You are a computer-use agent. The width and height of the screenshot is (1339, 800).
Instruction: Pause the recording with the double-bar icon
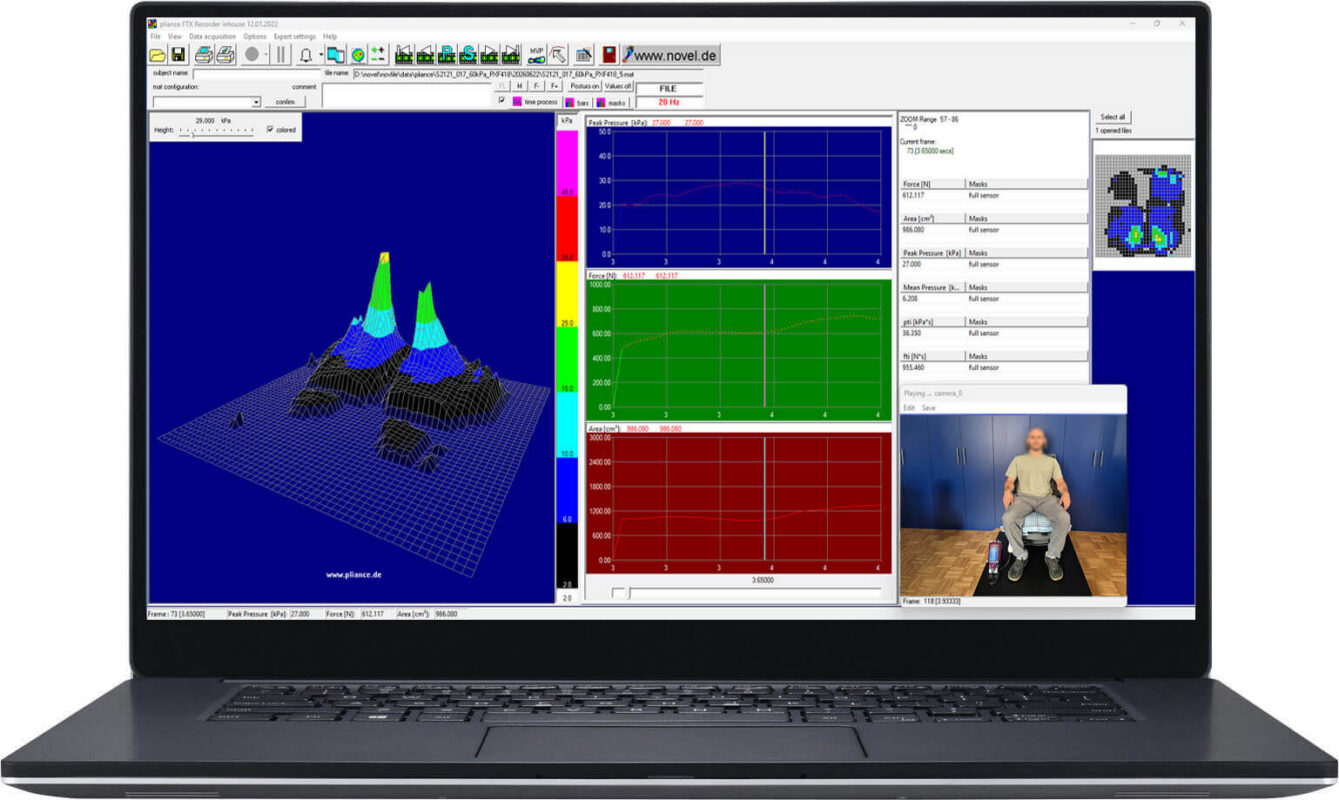(282, 55)
